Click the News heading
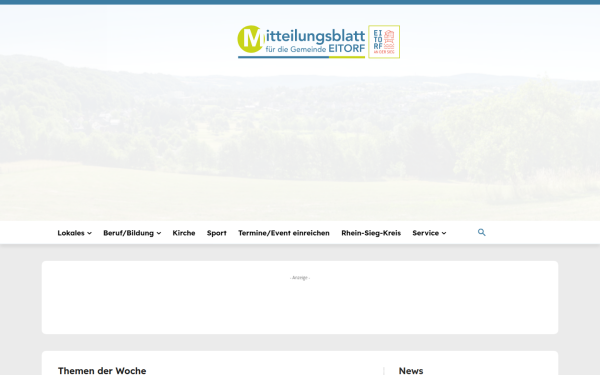 411,370
